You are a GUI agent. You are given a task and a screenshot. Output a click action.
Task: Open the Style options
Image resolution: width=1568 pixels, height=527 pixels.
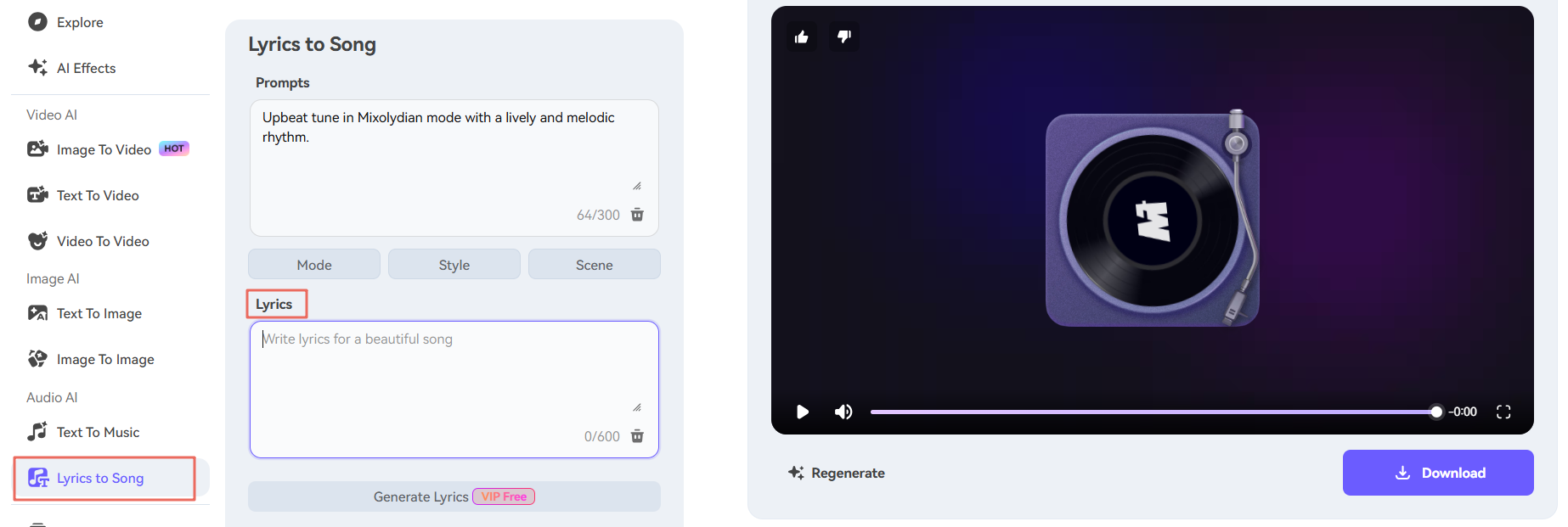click(454, 265)
